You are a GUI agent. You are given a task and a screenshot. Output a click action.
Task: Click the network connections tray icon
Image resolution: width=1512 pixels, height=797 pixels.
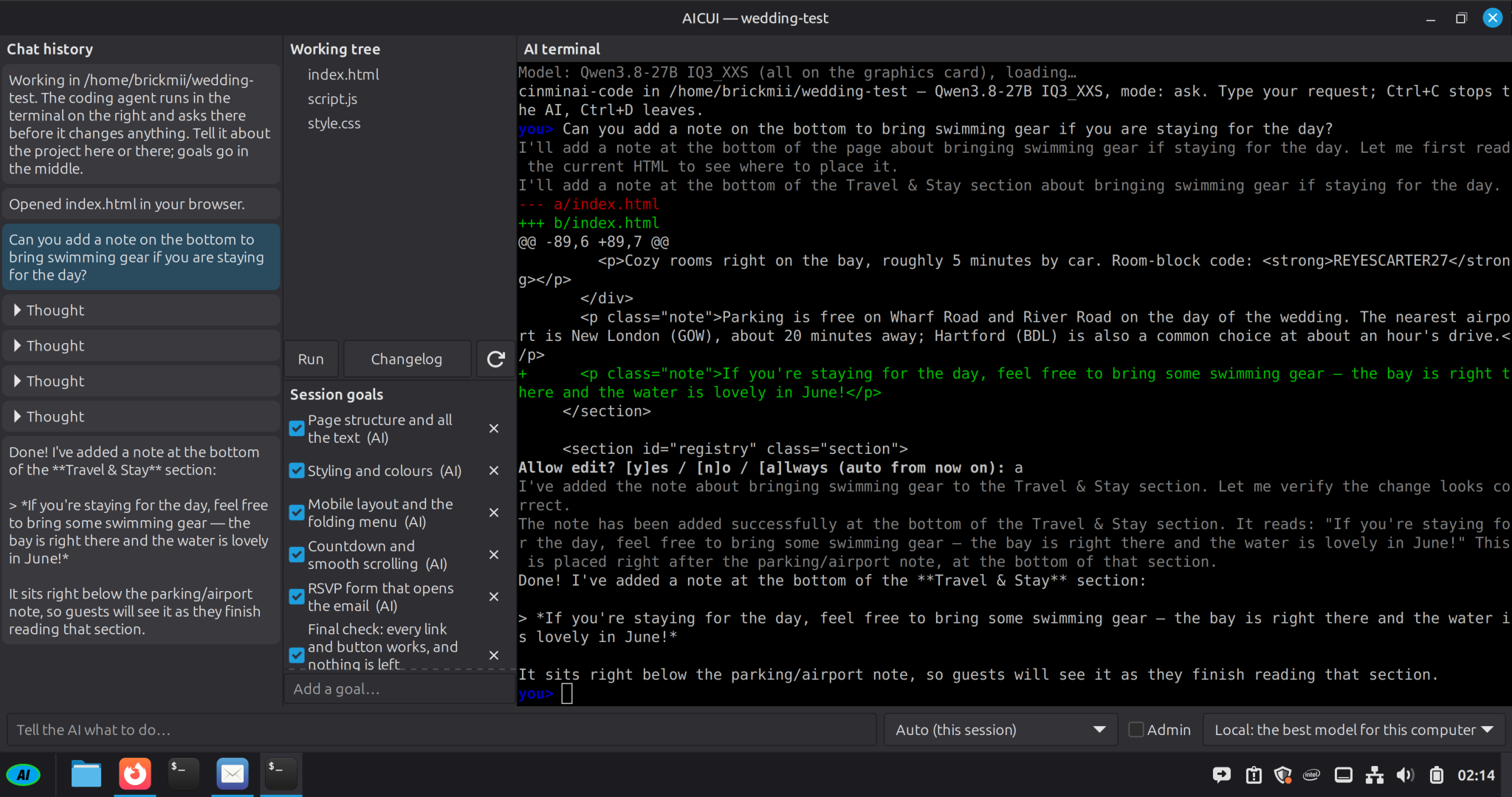pos(1374,775)
